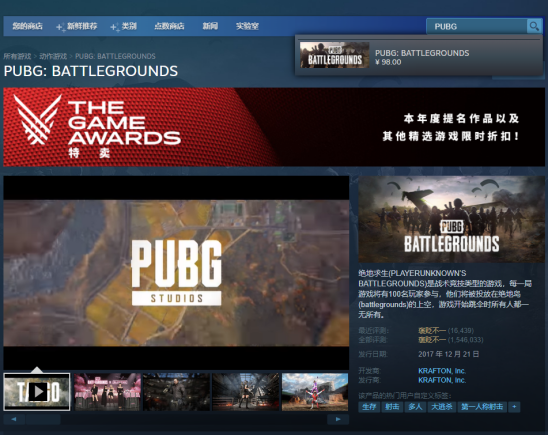Click the 多人 tag

click(x=415, y=407)
